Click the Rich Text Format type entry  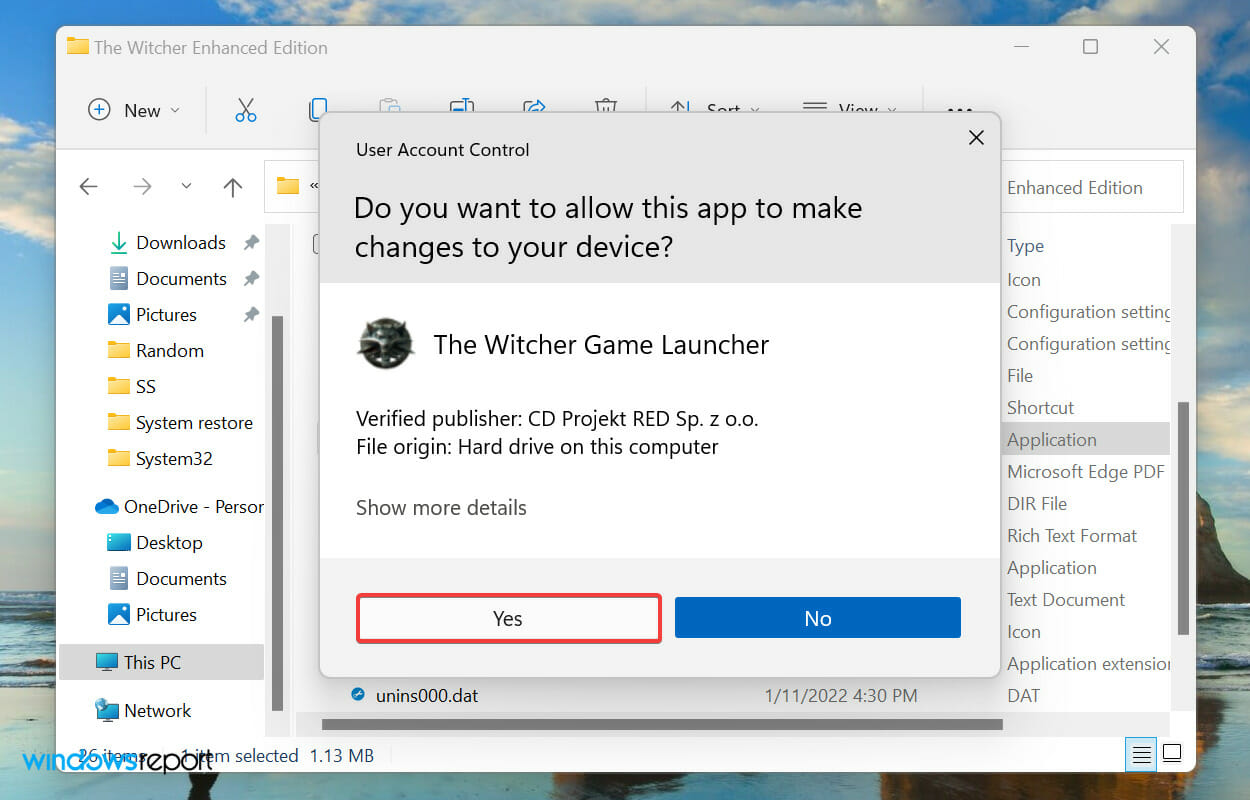coord(1071,536)
